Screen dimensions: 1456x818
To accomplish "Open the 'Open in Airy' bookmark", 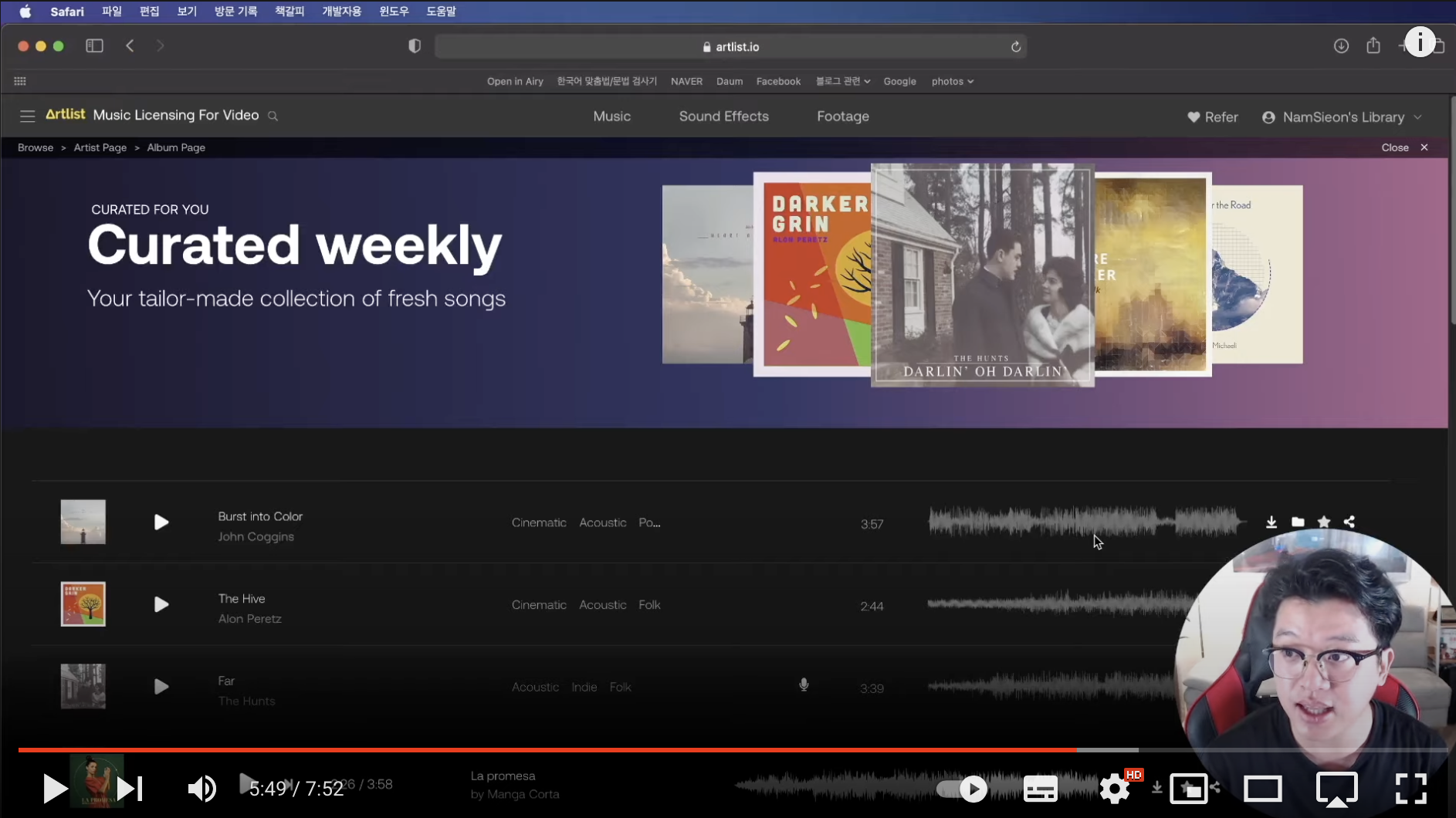I will (515, 82).
